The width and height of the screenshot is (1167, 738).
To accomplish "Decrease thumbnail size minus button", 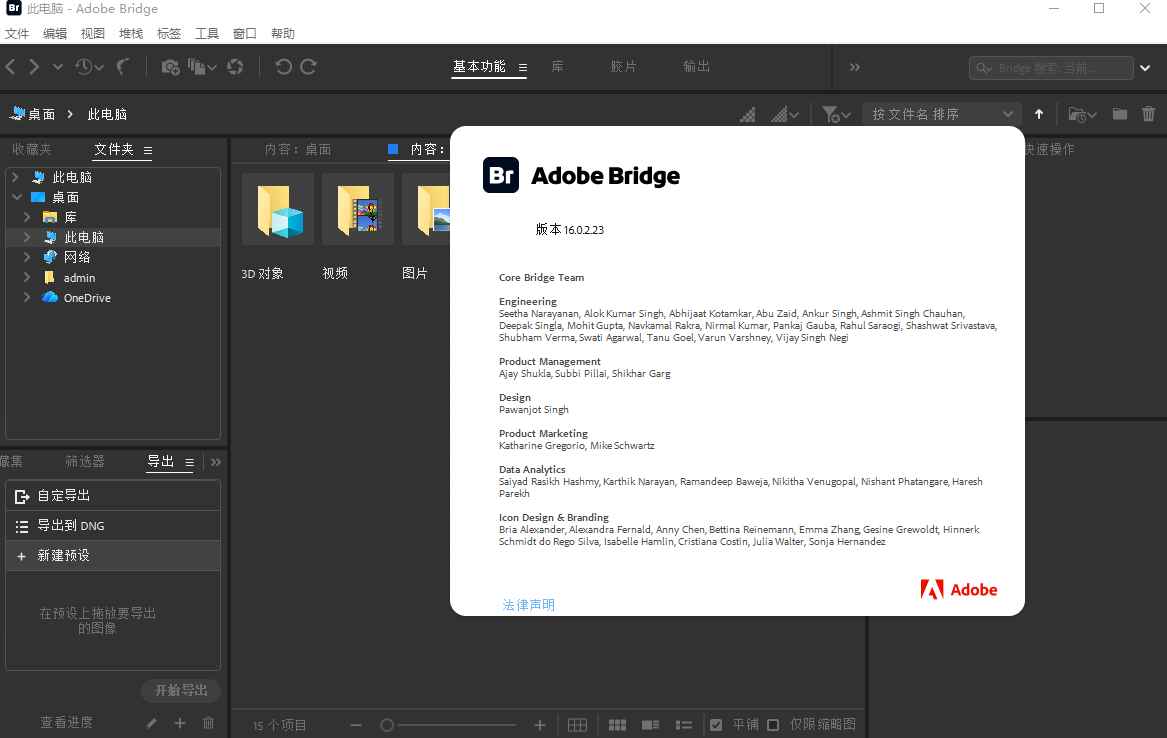I will (x=356, y=725).
